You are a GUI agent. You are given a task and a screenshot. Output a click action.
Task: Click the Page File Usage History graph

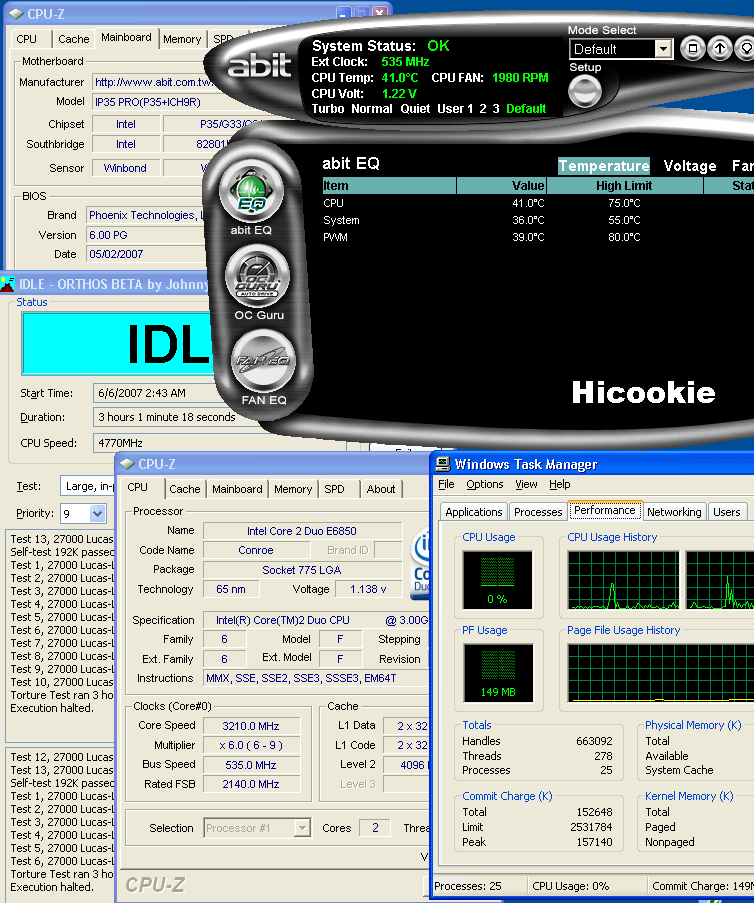(x=661, y=673)
